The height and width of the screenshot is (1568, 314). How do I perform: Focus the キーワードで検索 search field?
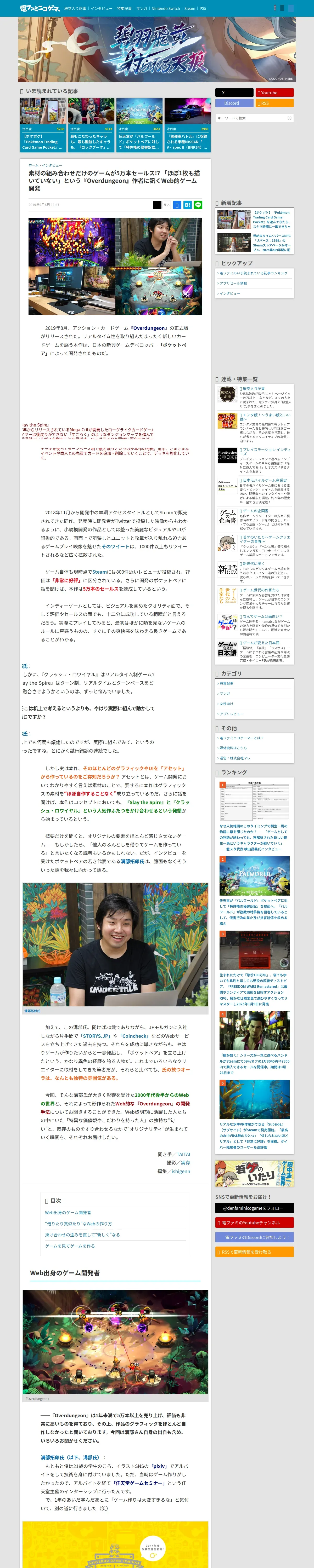click(251, 118)
